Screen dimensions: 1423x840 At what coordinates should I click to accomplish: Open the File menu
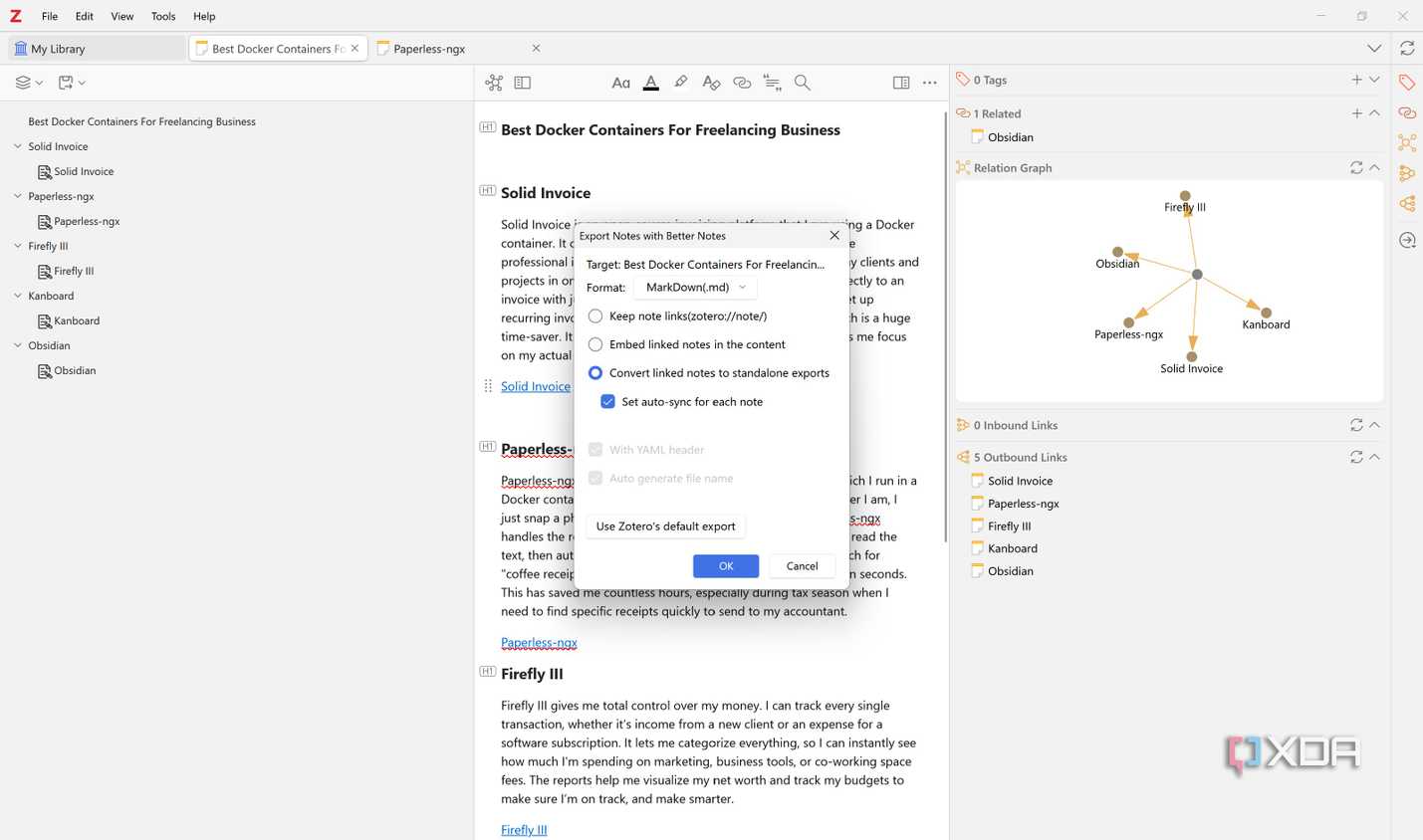tap(50, 16)
